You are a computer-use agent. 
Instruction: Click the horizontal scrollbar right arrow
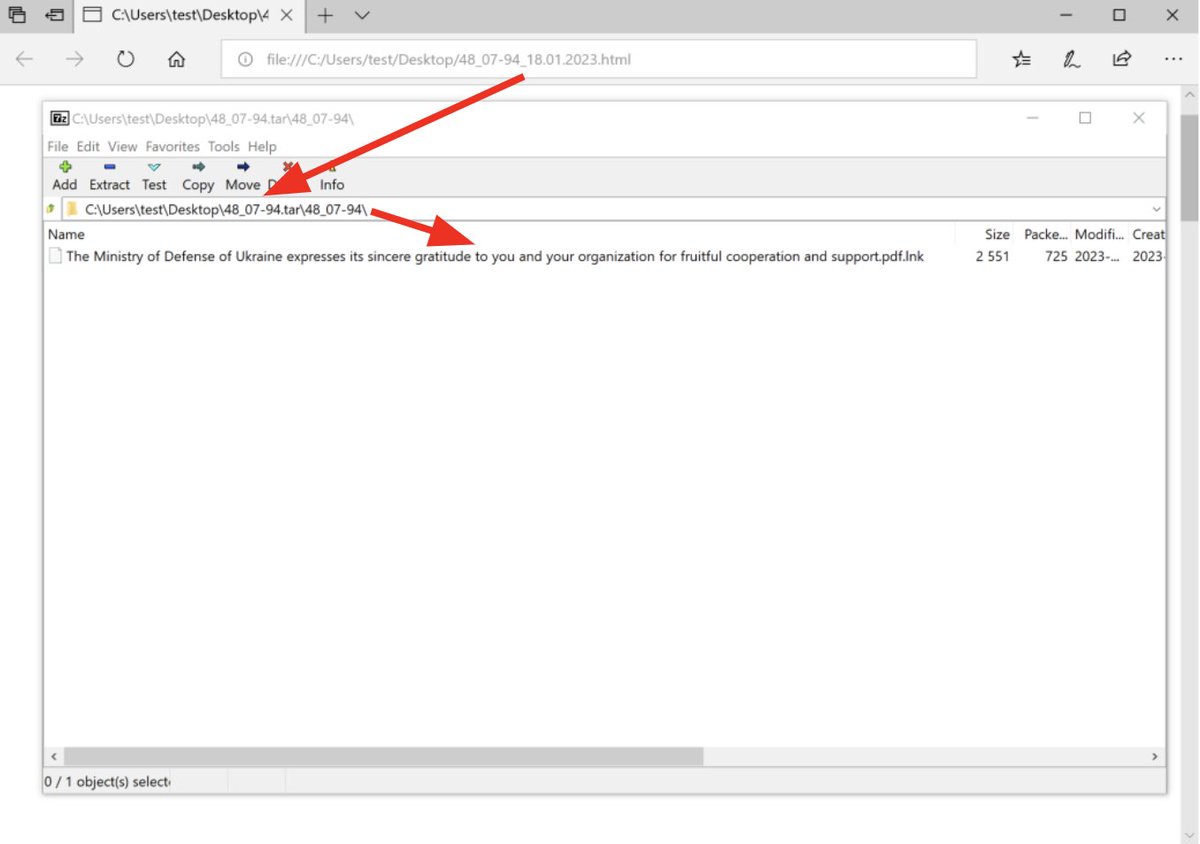click(x=1155, y=757)
